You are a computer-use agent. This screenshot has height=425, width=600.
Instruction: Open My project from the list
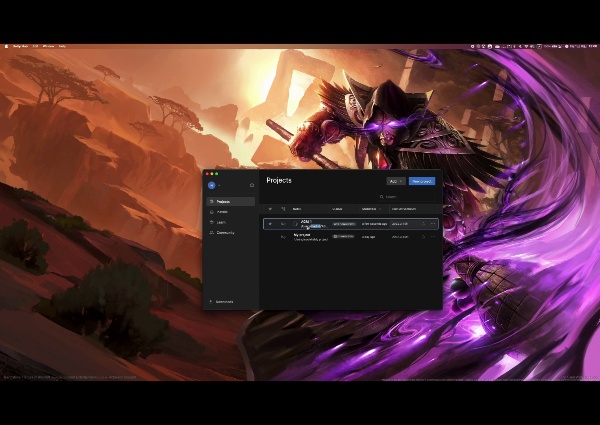click(x=303, y=236)
